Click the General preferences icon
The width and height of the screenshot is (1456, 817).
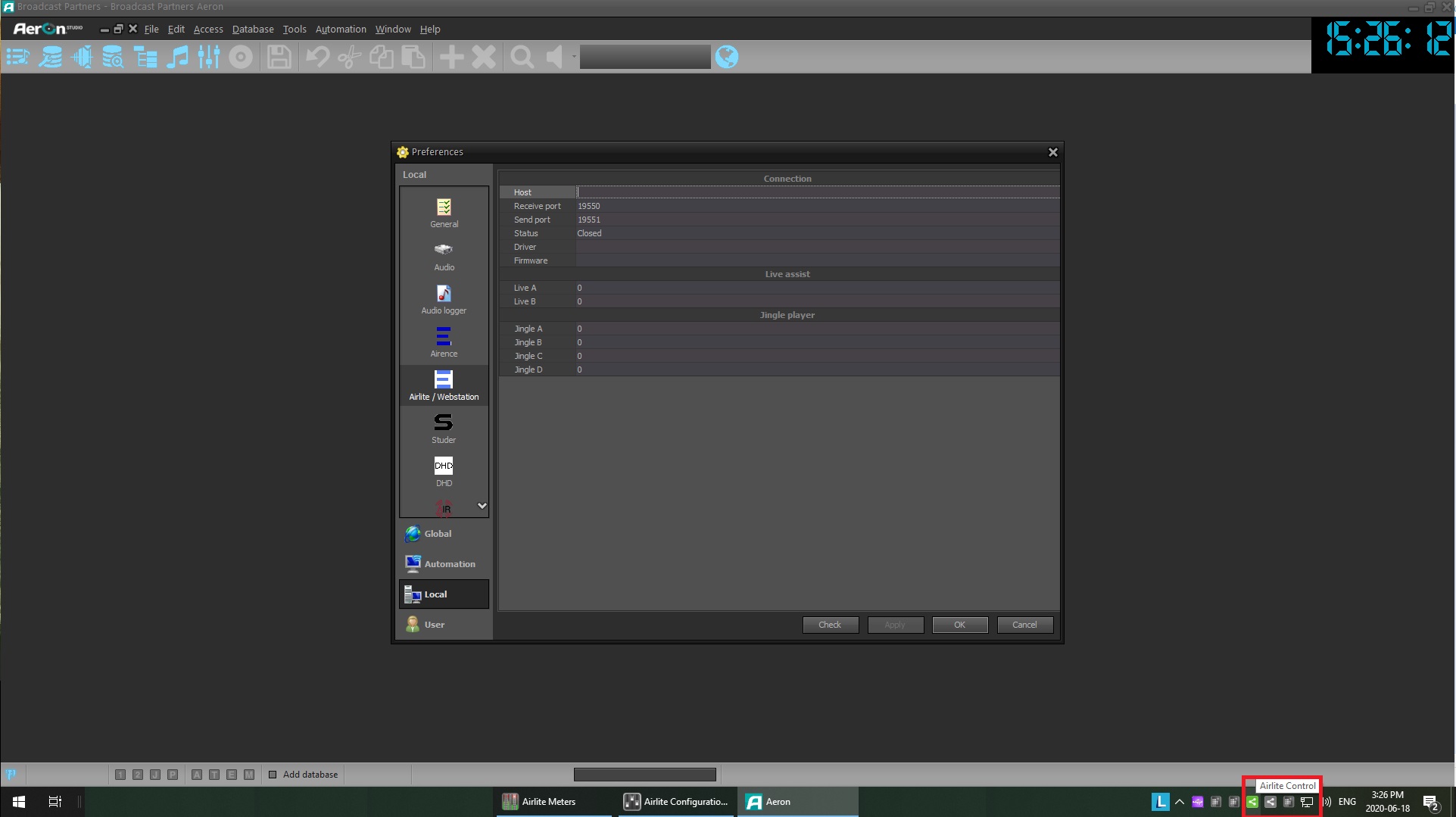click(444, 213)
